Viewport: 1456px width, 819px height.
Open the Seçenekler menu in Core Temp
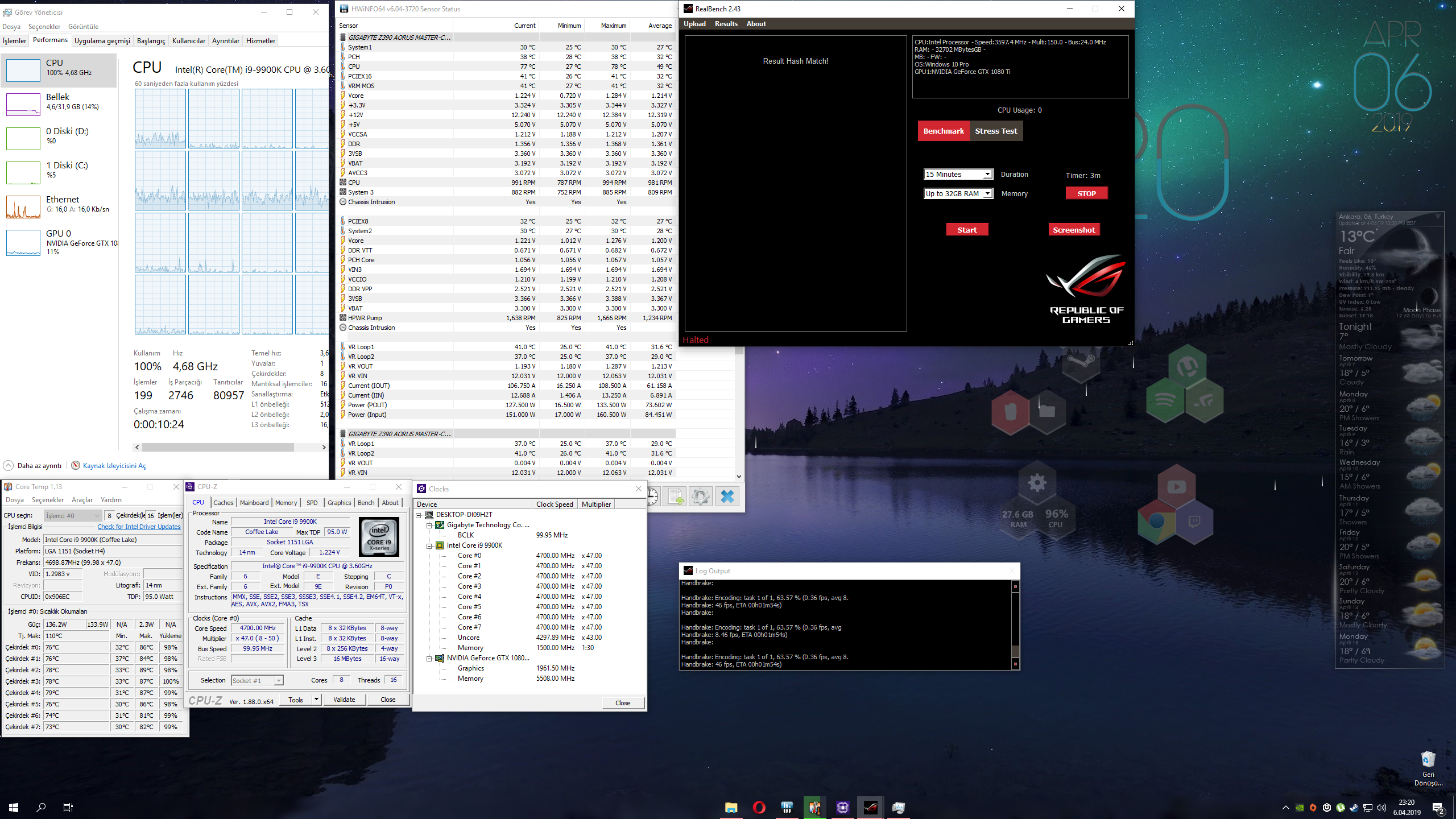(x=48, y=500)
